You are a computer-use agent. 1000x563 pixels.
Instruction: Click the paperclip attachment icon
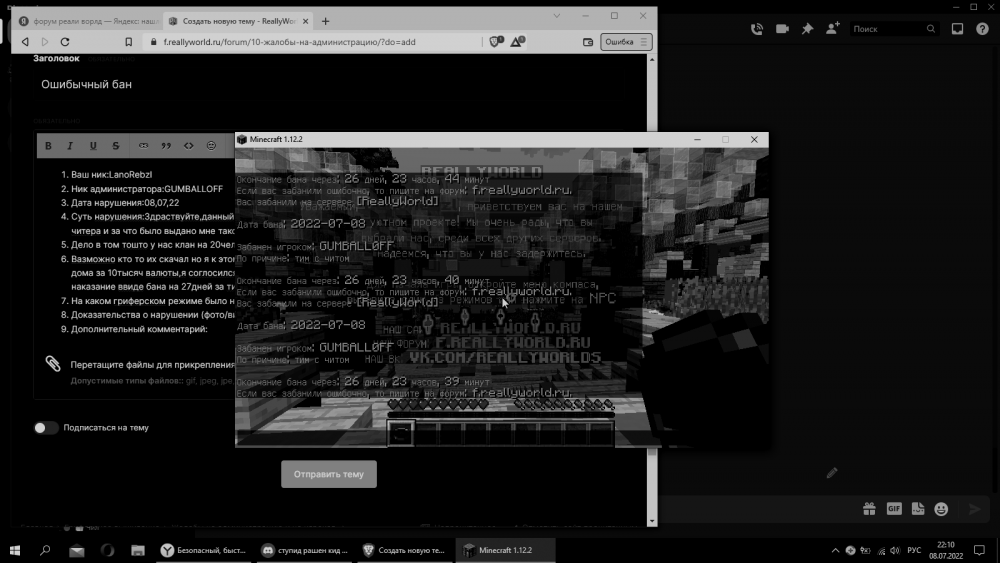click(x=53, y=363)
